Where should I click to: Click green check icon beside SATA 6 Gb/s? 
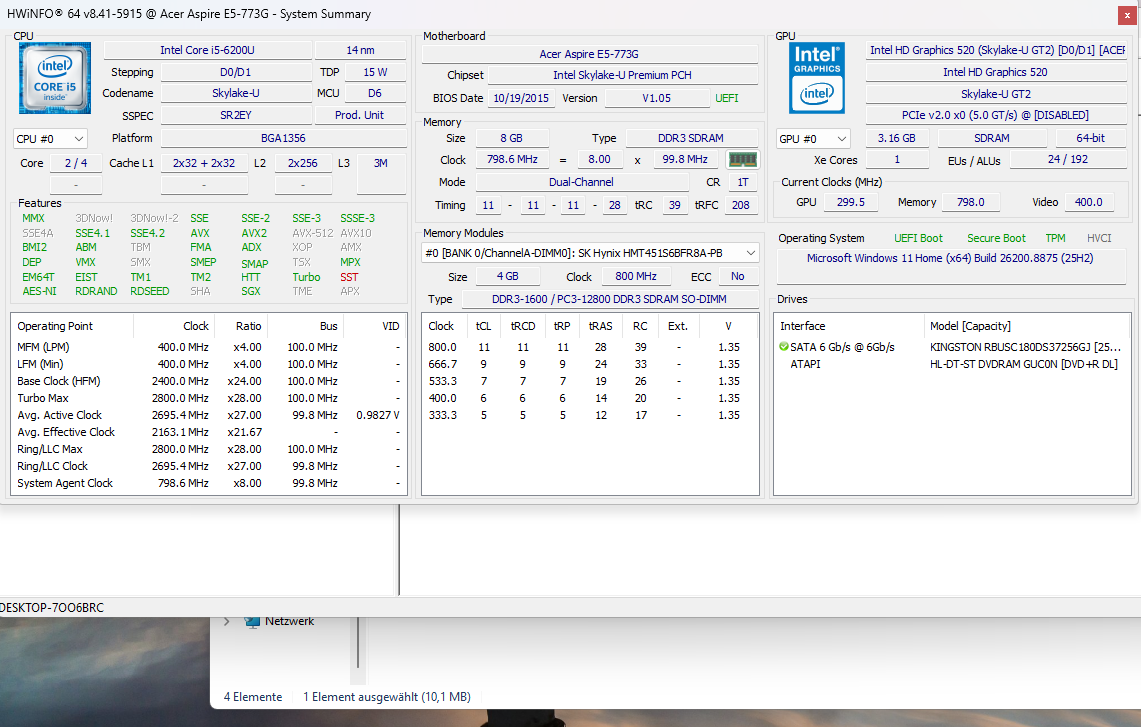784,346
